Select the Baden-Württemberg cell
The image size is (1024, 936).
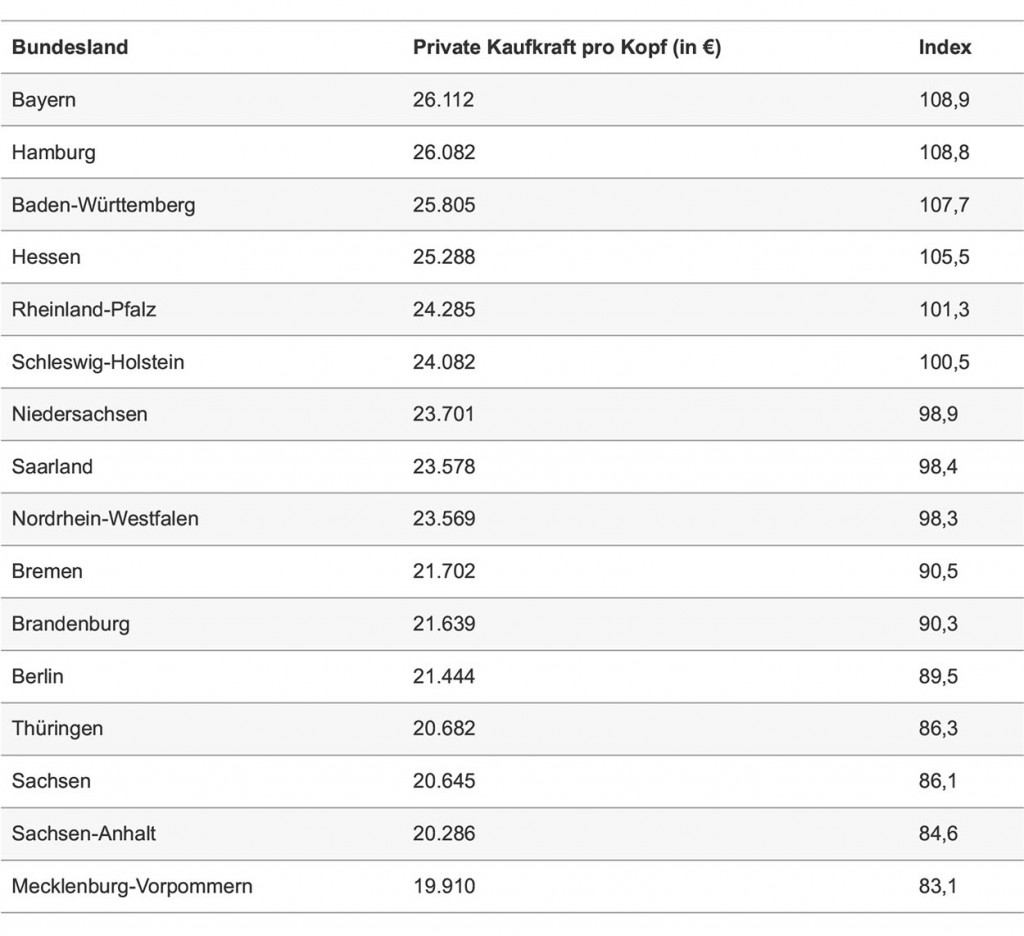click(104, 205)
